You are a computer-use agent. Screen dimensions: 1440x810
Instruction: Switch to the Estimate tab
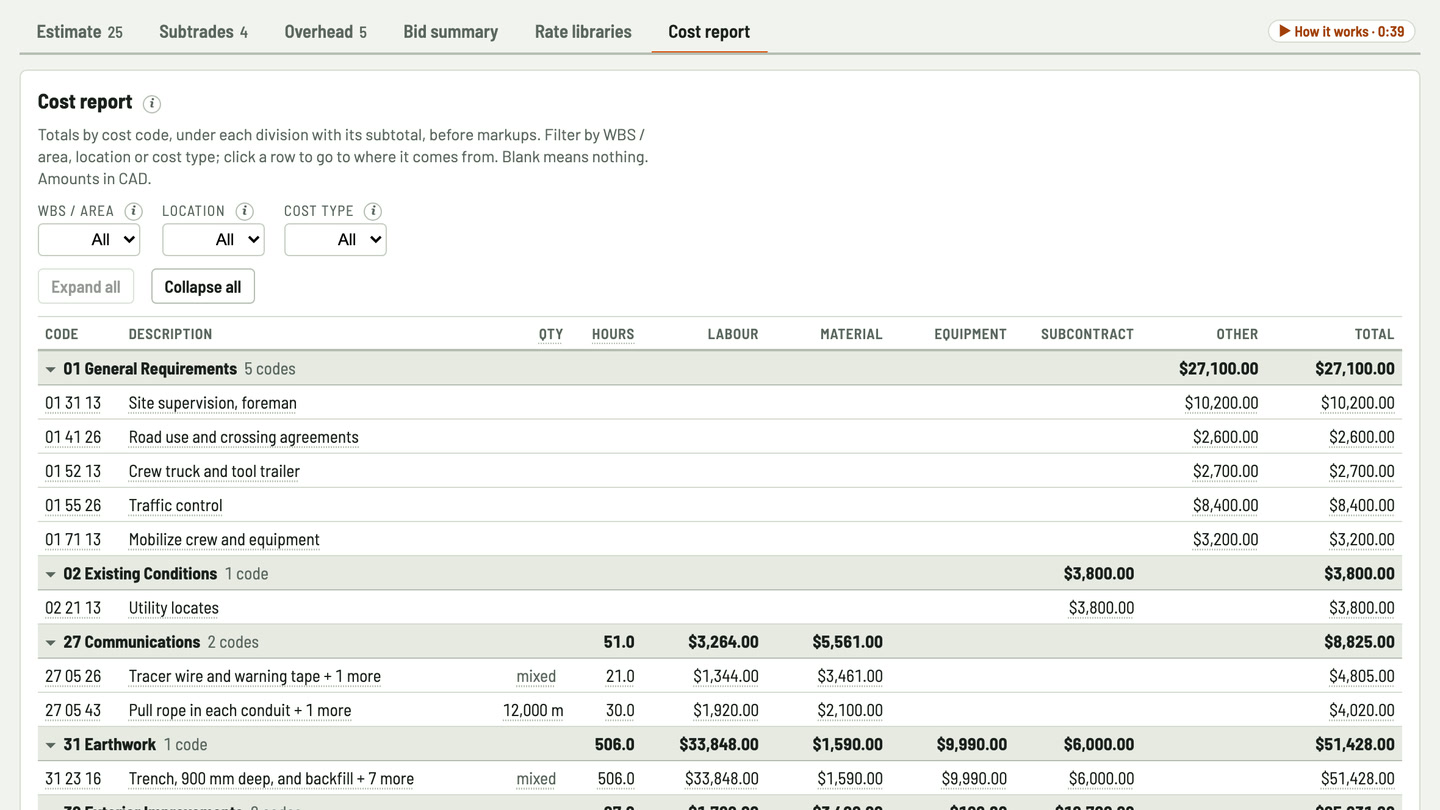pos(80,31)
